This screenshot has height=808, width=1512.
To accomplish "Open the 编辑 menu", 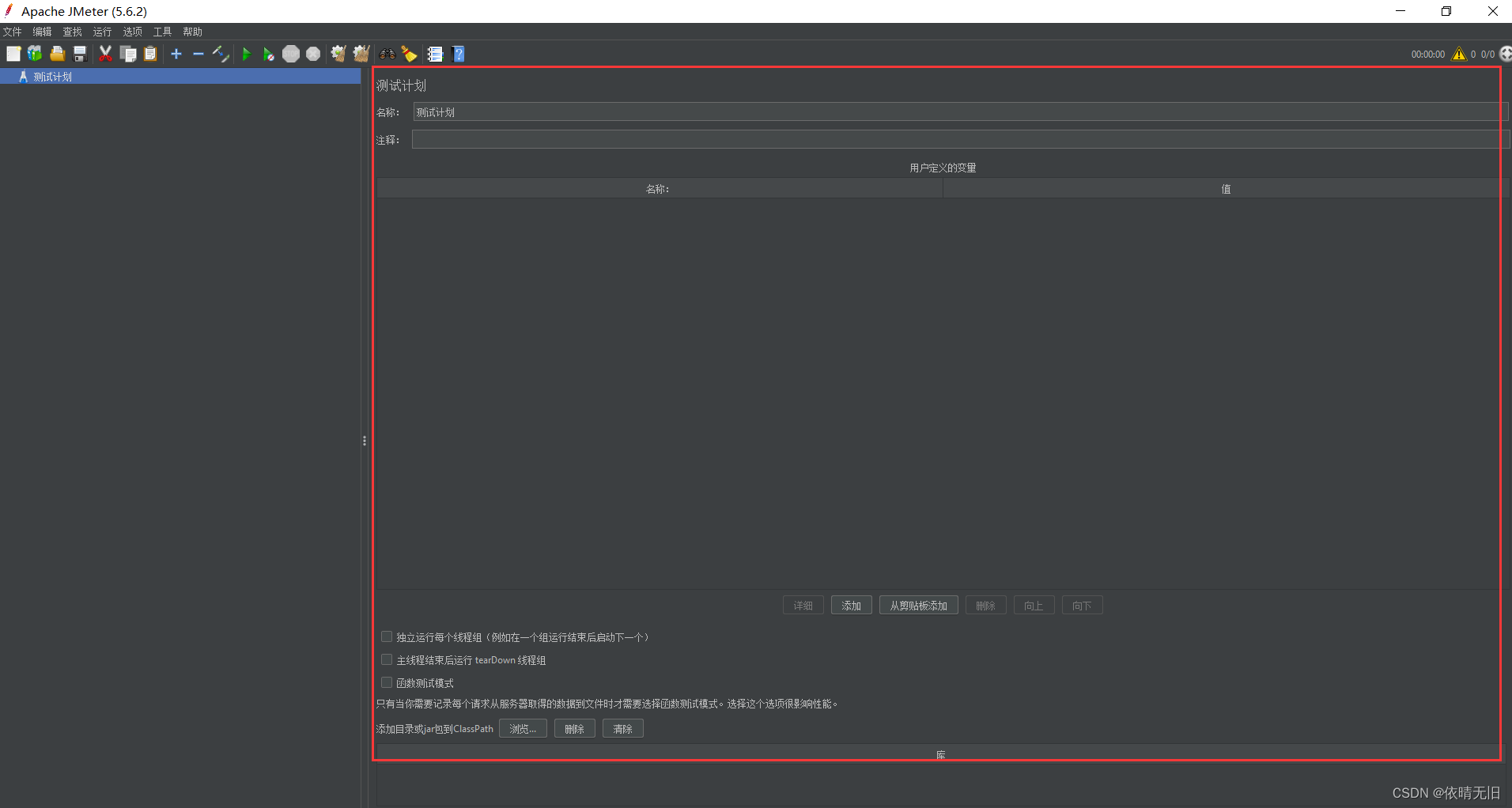I will (x=43, y=32).
